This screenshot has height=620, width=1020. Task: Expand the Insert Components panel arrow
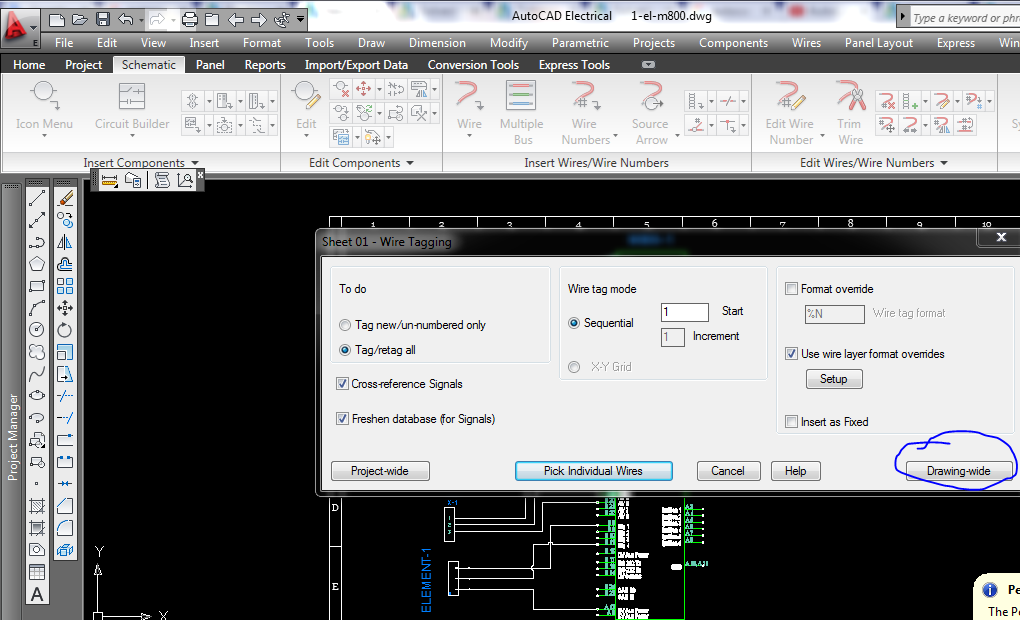(x=195, y=163)
